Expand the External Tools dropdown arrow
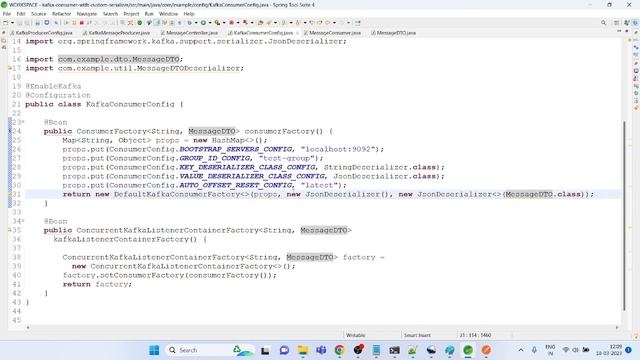This screenshot has height=360, width=640. pos(252,23)
